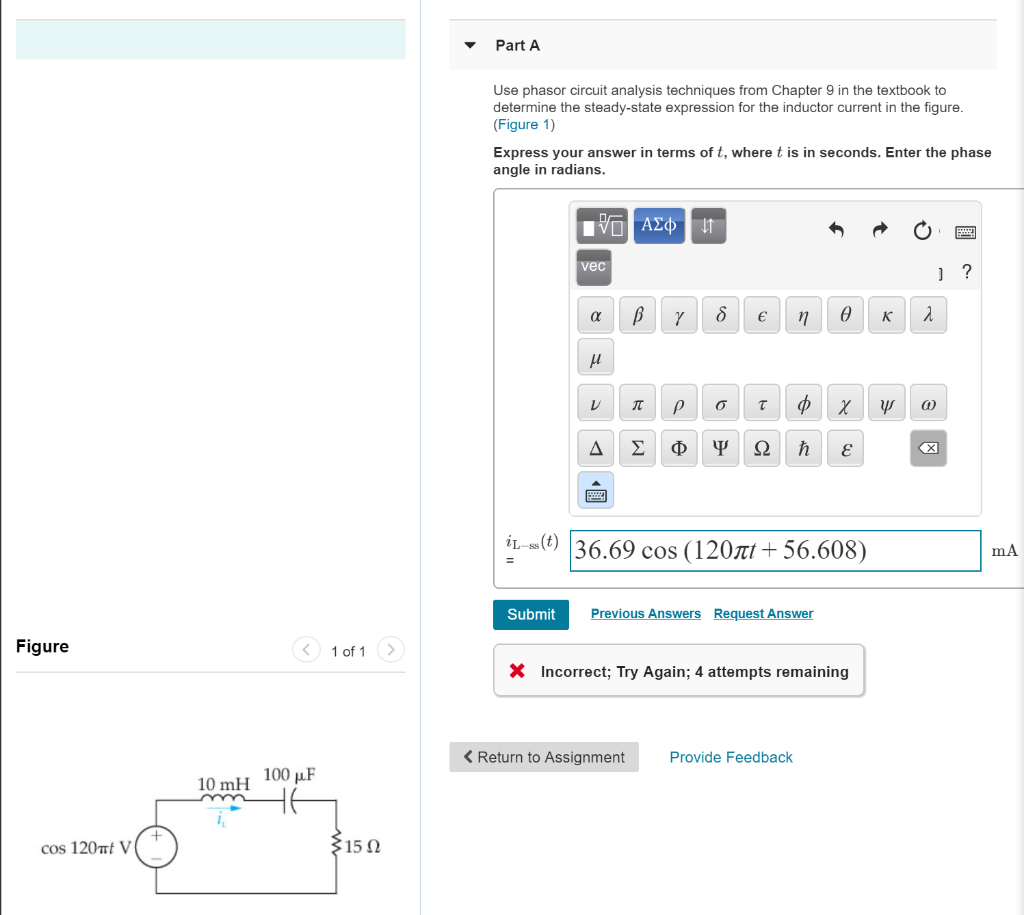Click the previous figure arrow
The height and width of the screenshot is (915, 1024).
[306, 649]
